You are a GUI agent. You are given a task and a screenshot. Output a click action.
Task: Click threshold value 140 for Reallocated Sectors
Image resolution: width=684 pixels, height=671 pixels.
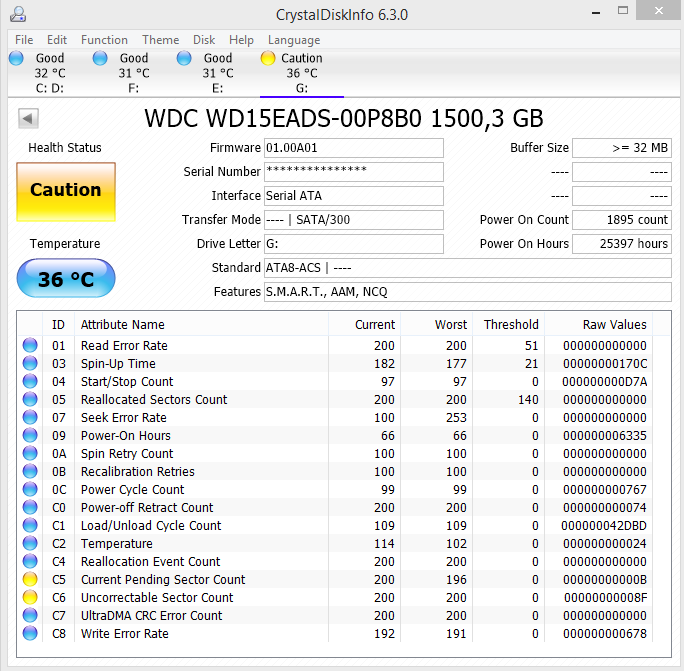click(528, 400)
